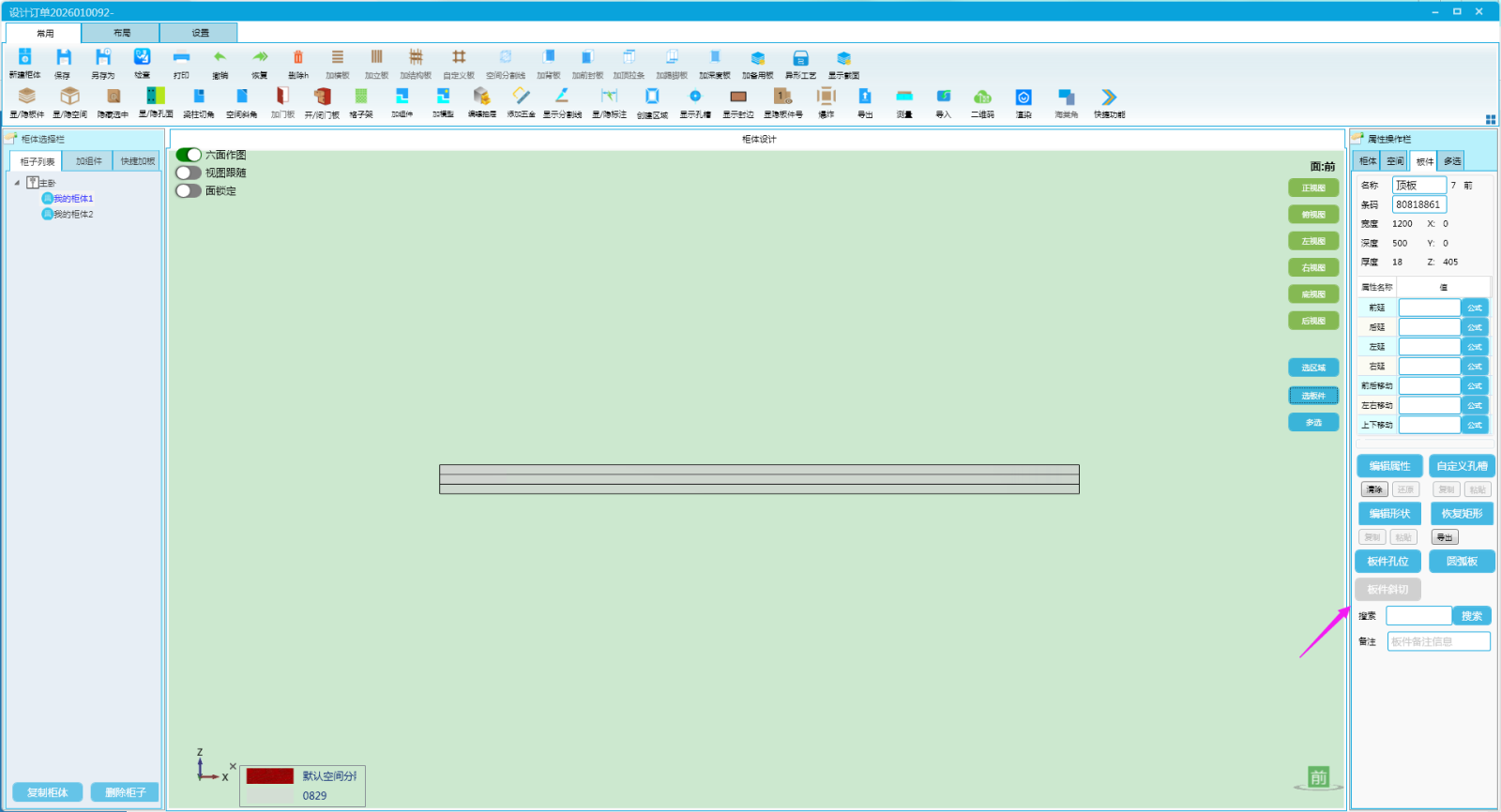Open the 空间 tab in properties panel
The image size is (1501, 812).
1395,161
